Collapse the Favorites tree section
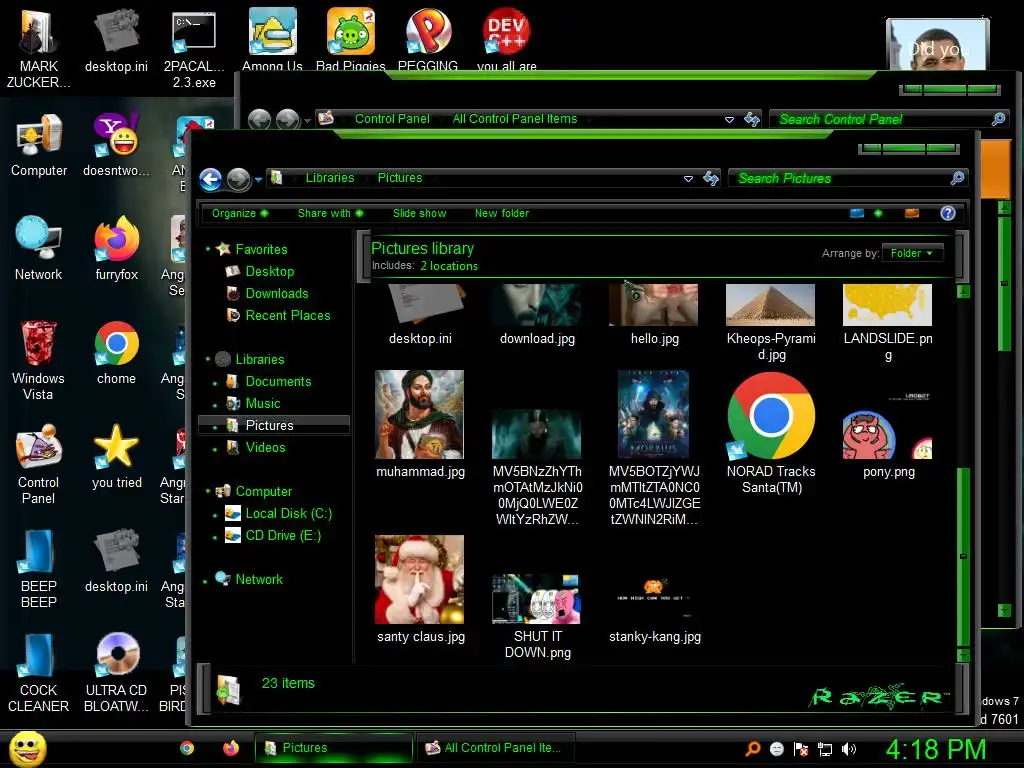Image resolution: width=1024 pixels, height=768 pixels. (208, 249)
